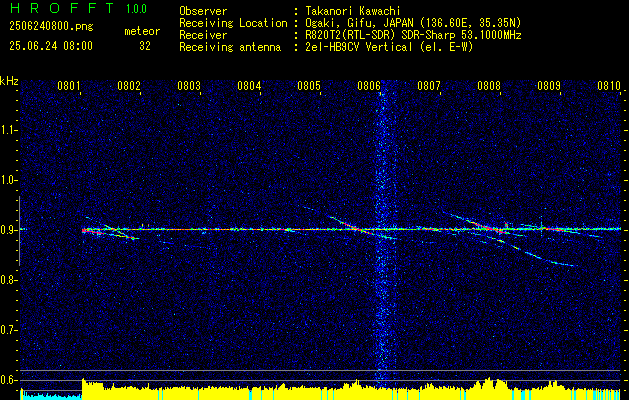Click the gray vertical range bar beside 0.9
Viewport: 629px width, 400px height.
[x=19, y=231]
